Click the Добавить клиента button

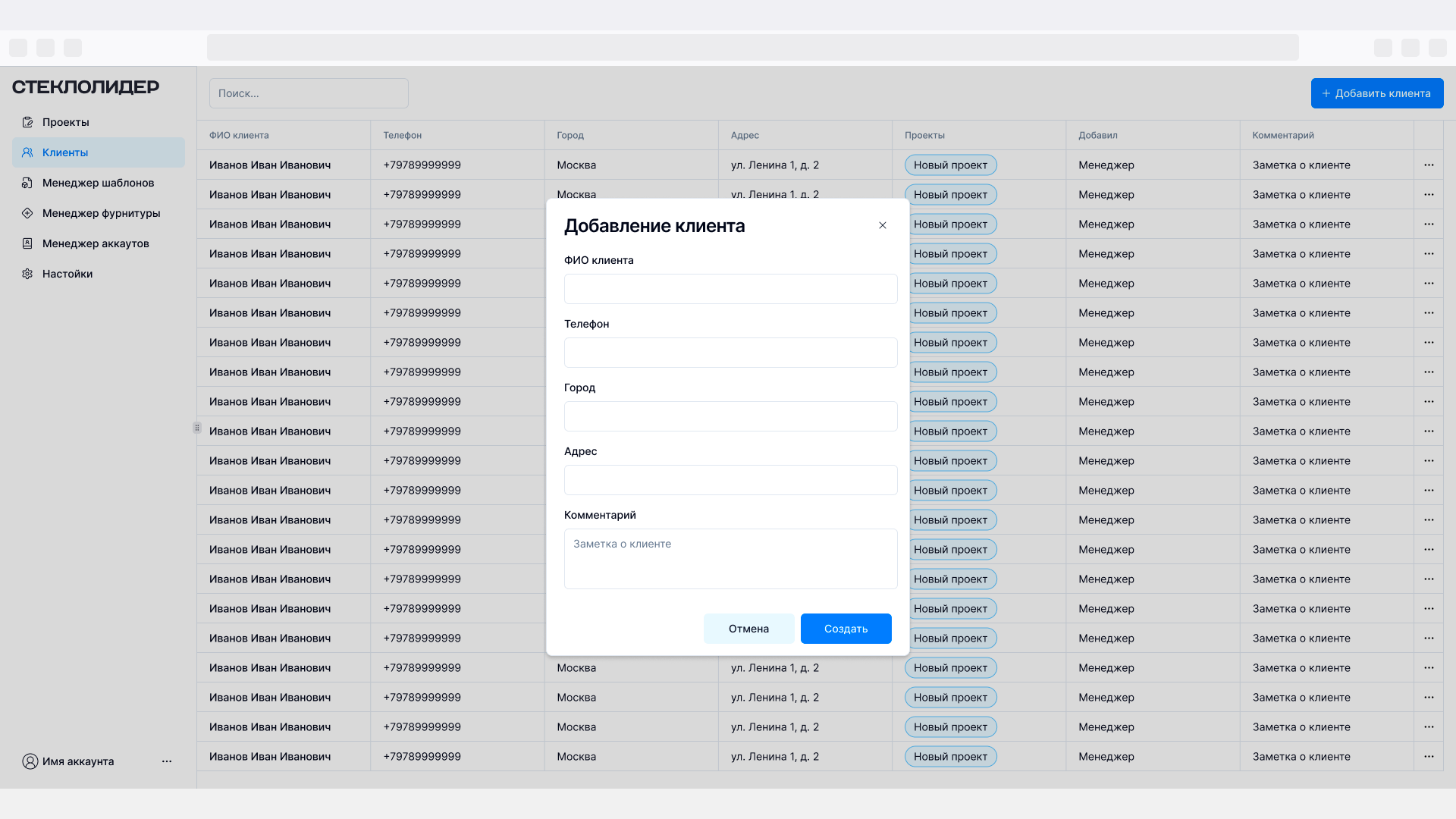1376,93
